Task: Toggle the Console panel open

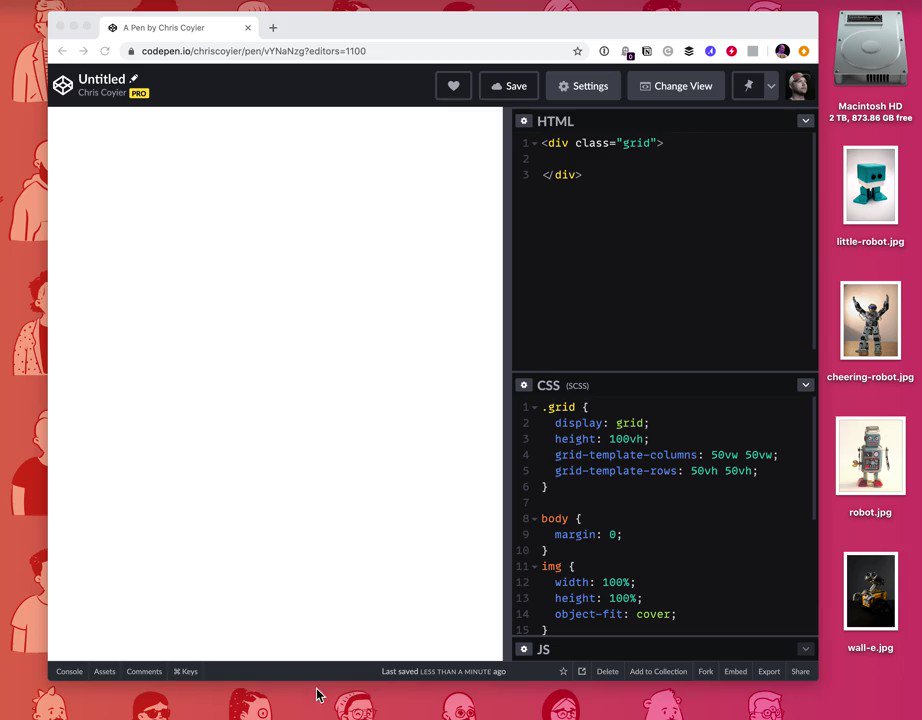Action: 69,671
